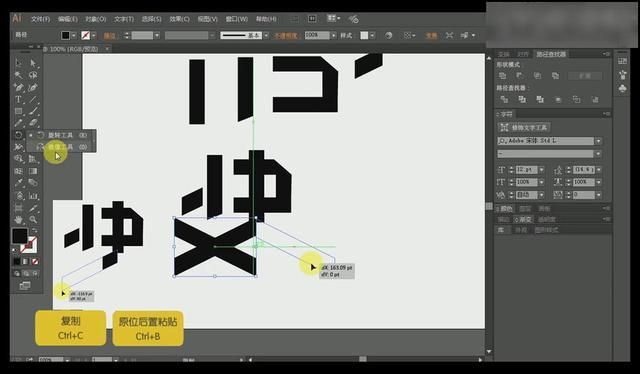Viewport: 640px width, 374px height.
Task: Select the Type tool
Action: pos(19,99)
